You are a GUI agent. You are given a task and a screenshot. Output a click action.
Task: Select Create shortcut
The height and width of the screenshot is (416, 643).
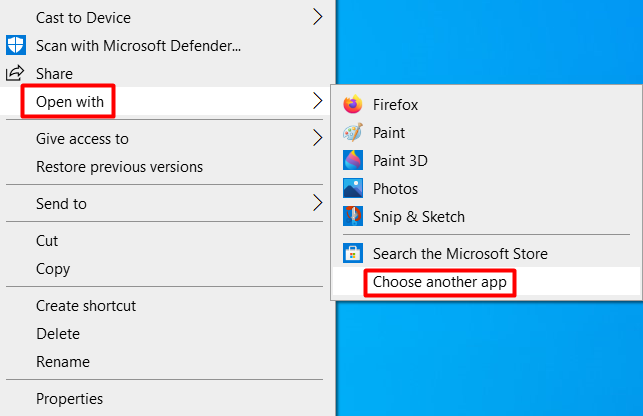point(86,305)
